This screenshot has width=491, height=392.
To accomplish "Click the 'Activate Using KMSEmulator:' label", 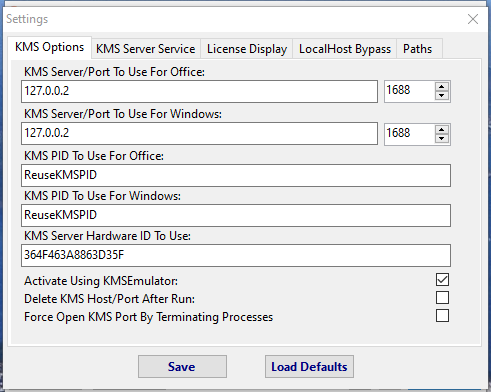I will [x=101, y=281].
